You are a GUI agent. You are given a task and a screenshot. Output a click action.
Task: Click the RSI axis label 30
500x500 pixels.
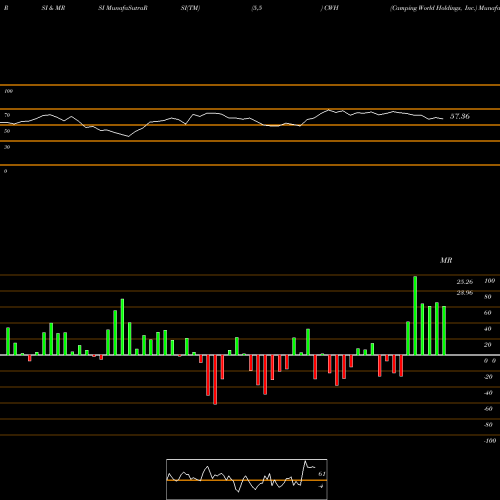click(7, 147)
